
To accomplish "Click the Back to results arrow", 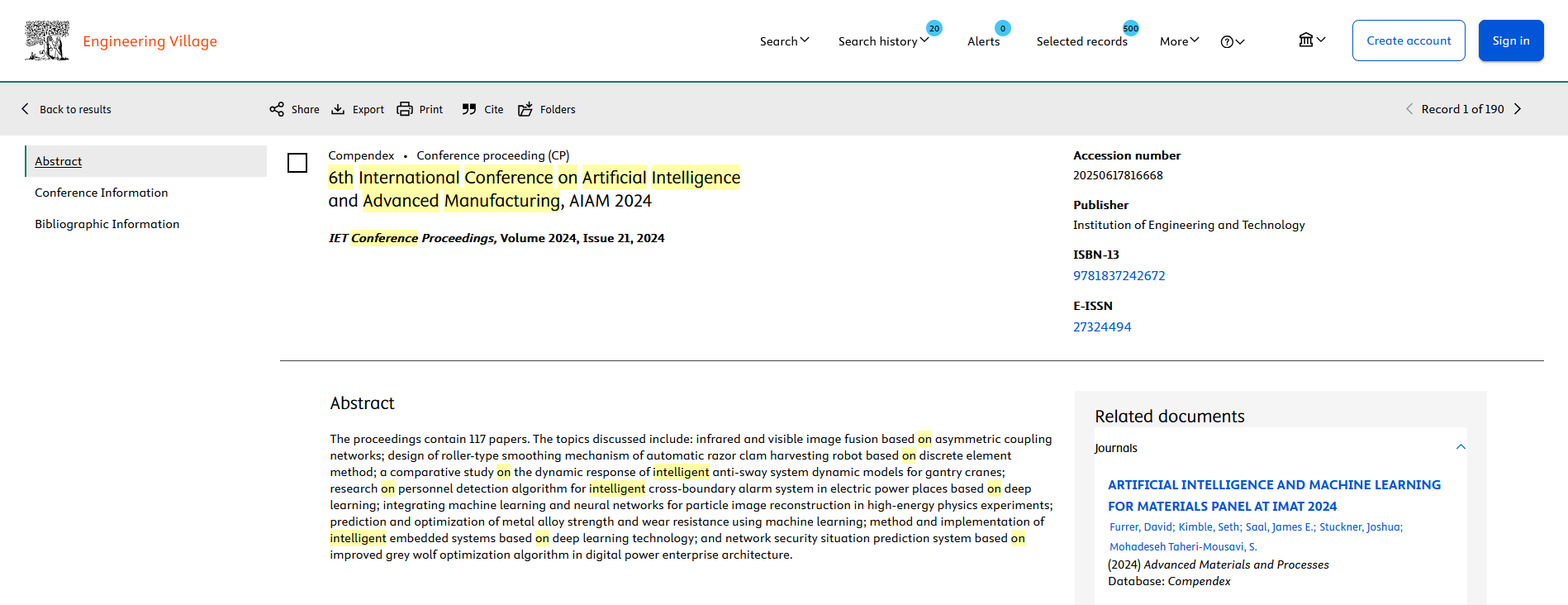I will click(x=25, y=109).
